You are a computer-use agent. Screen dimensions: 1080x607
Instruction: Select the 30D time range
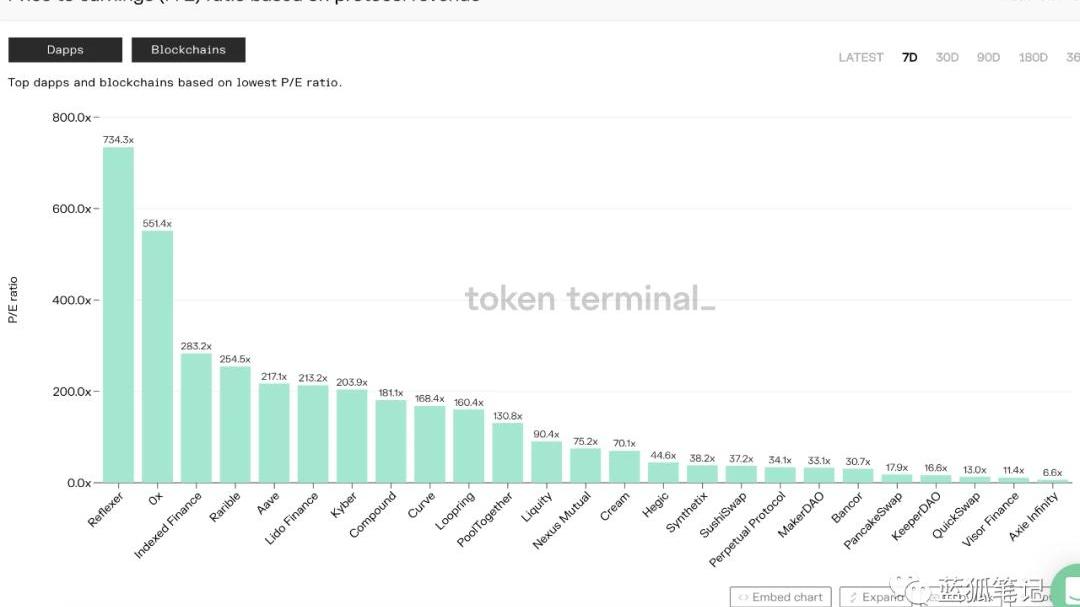tap(946, 58)
